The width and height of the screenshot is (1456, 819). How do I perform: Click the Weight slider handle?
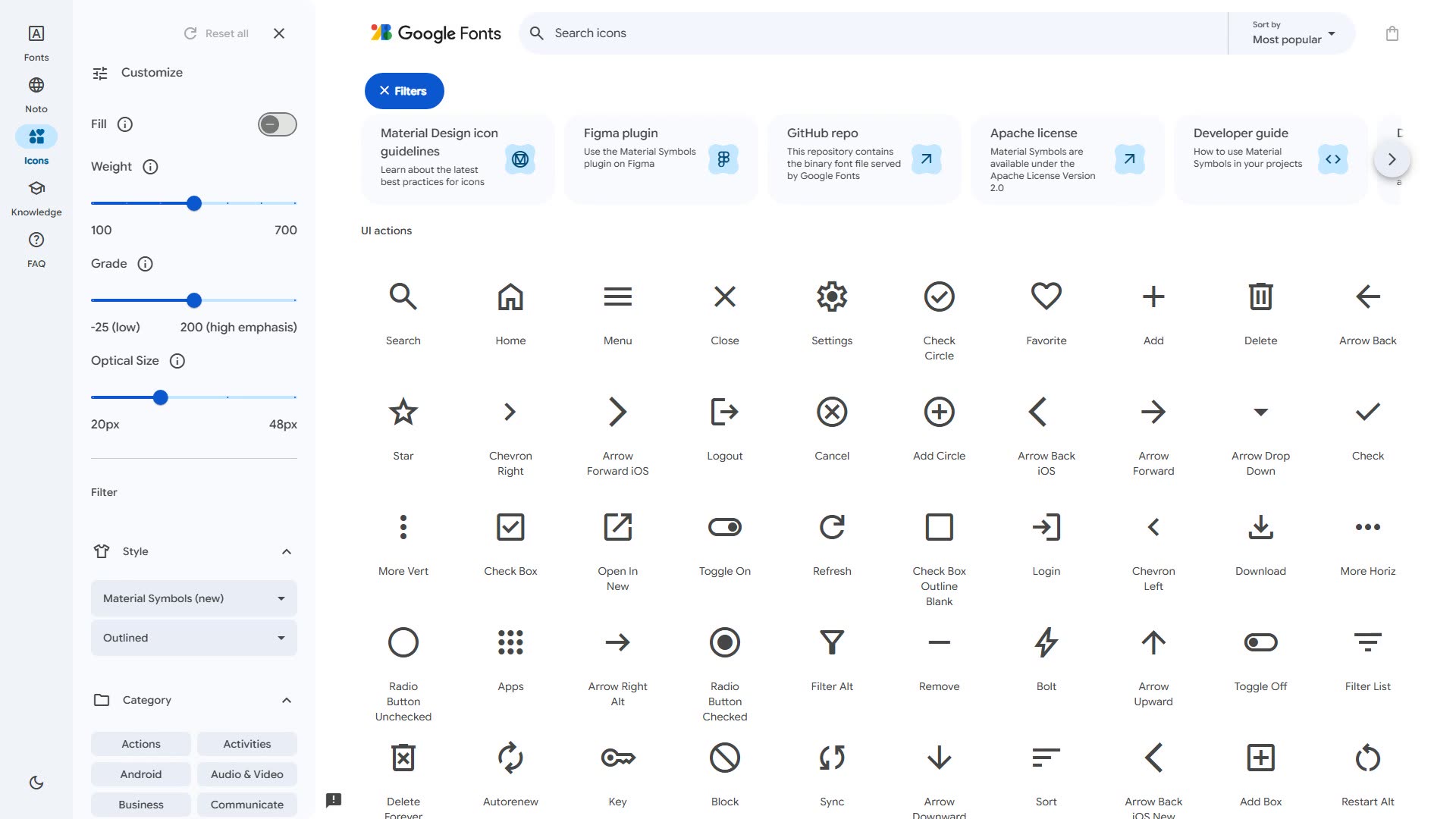(194, 203)
